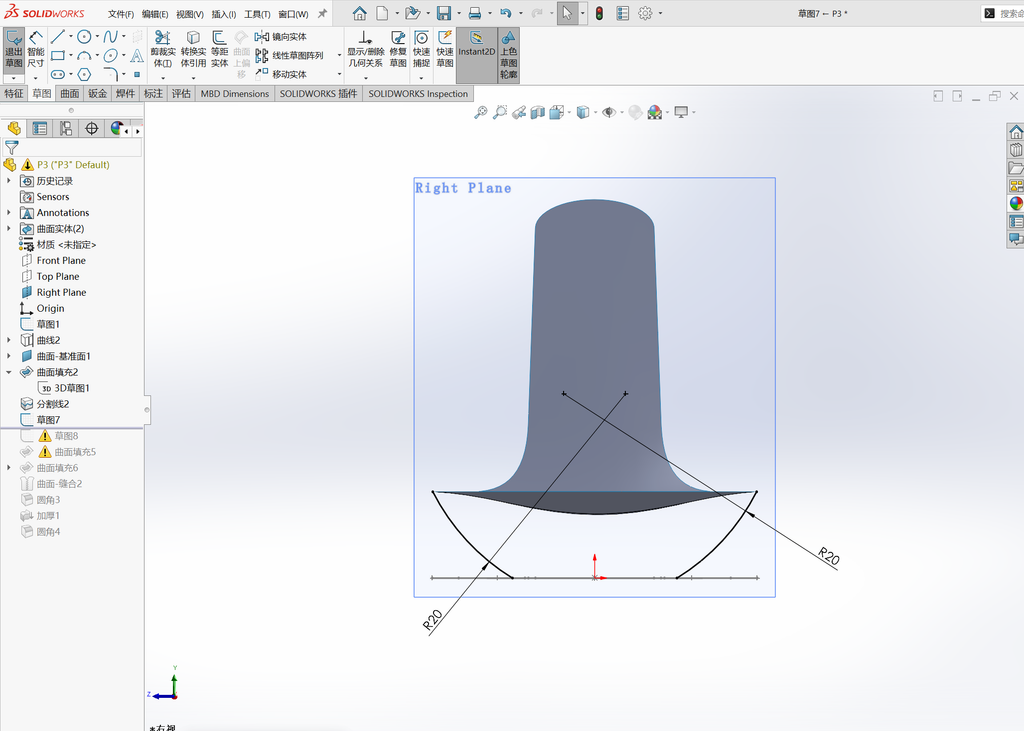Open the 文件(F) menu

(x=121, y=14)
